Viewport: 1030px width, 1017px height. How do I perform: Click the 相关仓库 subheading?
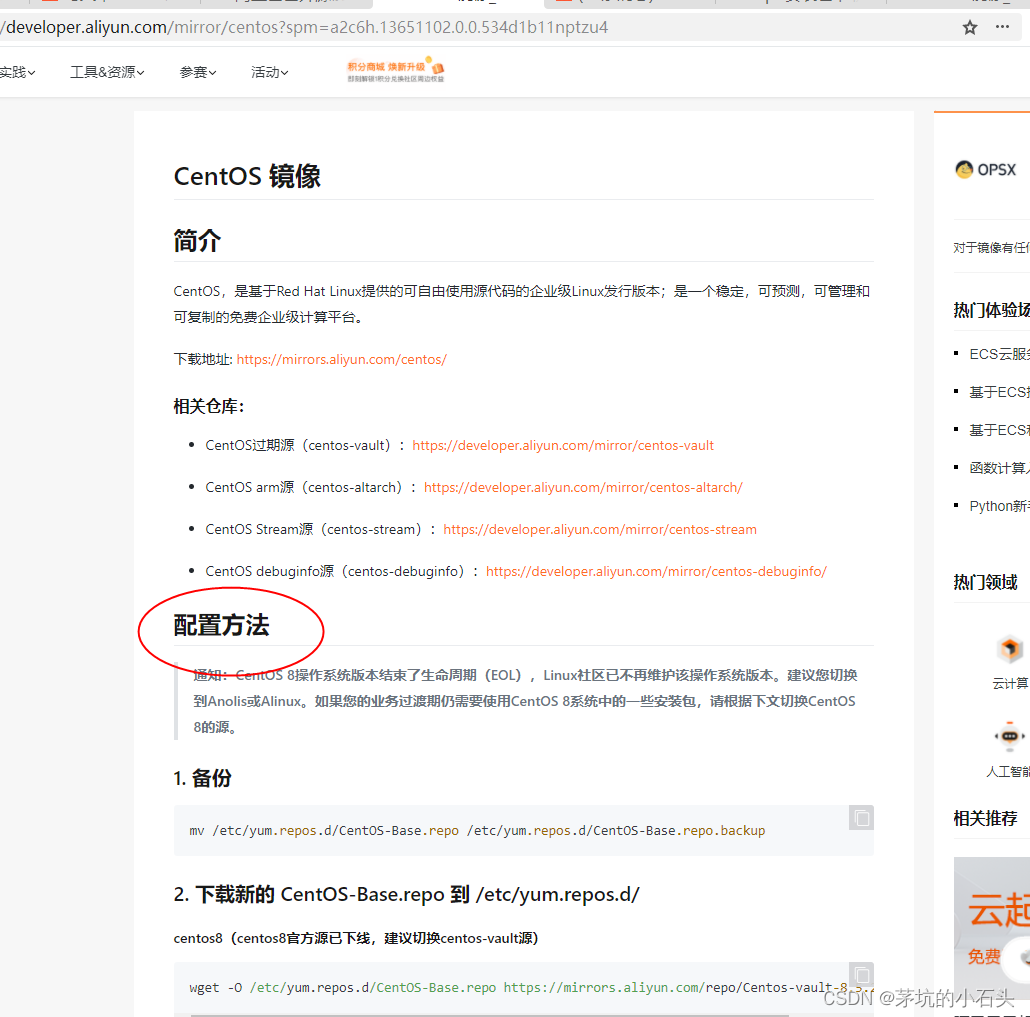(209, 407)
